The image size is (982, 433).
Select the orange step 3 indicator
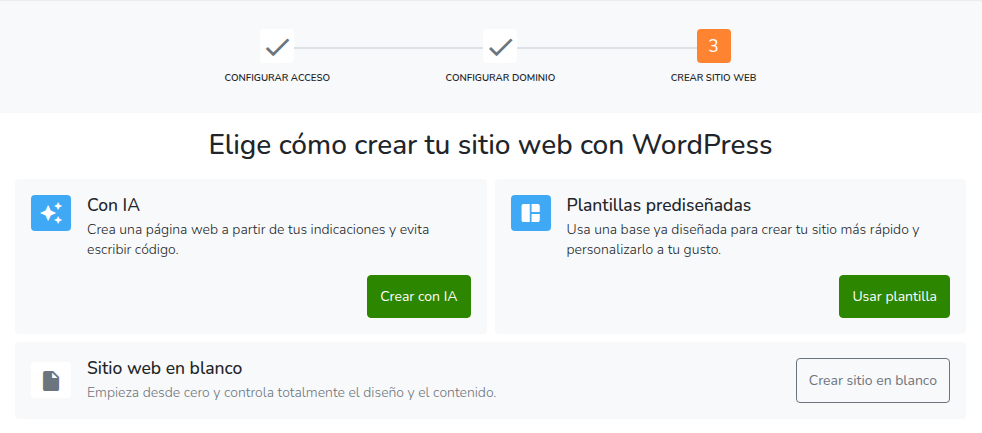[x=713, y=46]
